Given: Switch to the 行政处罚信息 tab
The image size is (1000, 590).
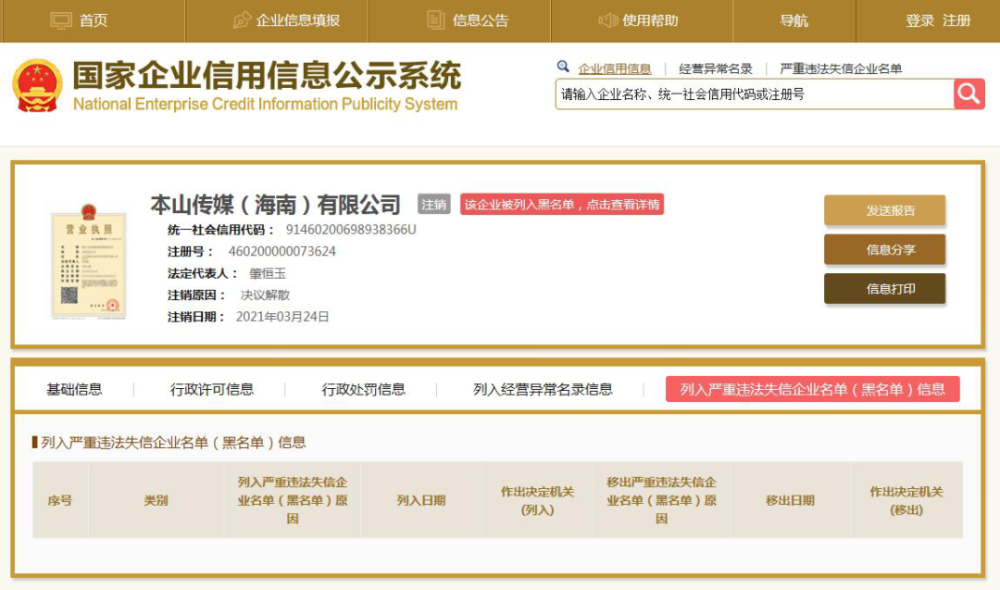Looking at the screenshot, I should pos(364,389).
